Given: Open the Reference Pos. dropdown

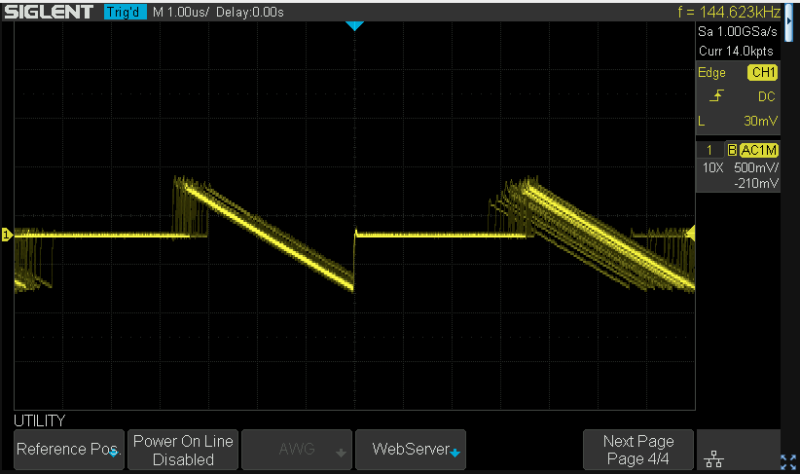Looking at the screenshot, I should [68, 450].
